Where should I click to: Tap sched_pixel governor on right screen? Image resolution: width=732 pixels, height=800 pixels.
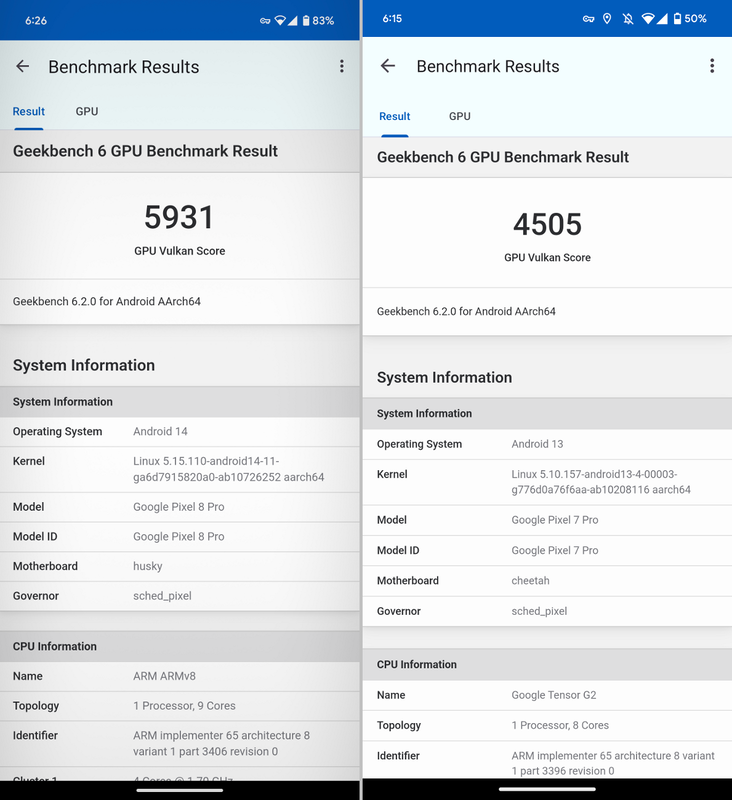coord(539,611)
